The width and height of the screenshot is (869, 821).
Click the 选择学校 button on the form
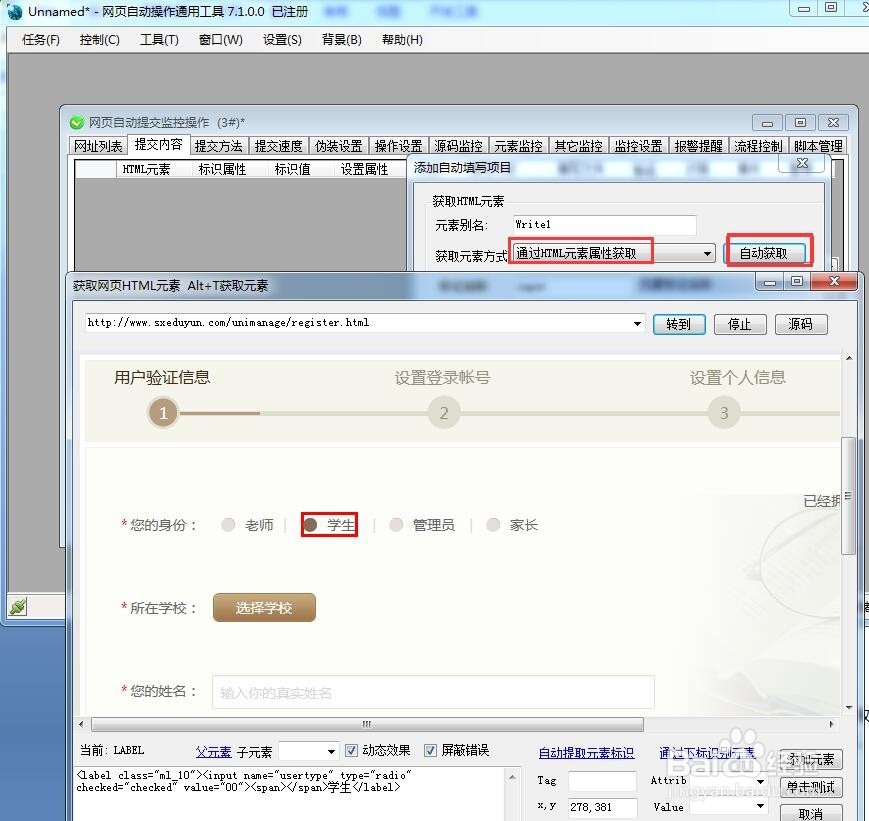263,606
